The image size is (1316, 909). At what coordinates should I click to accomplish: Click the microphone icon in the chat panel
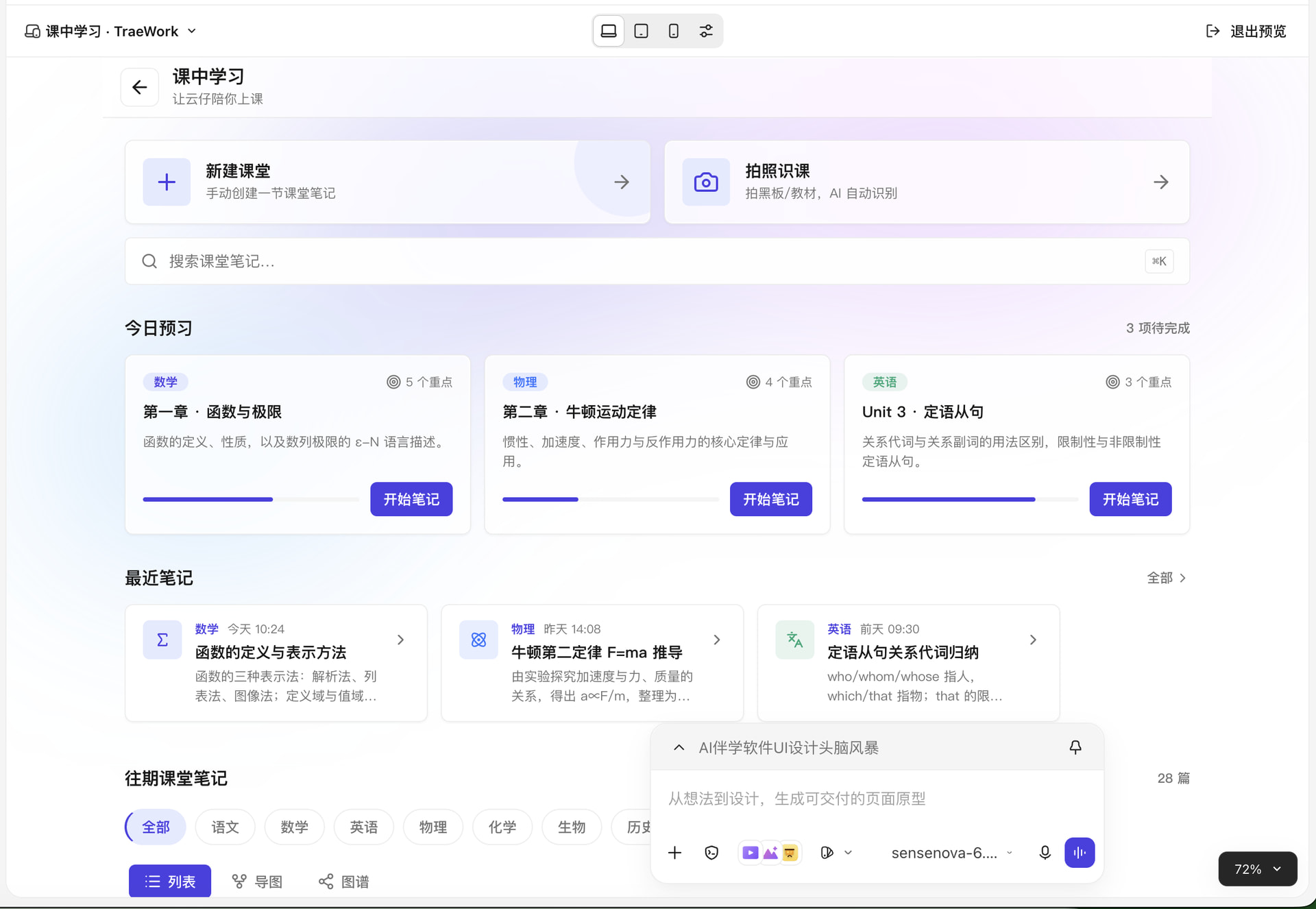point(1045,852)
